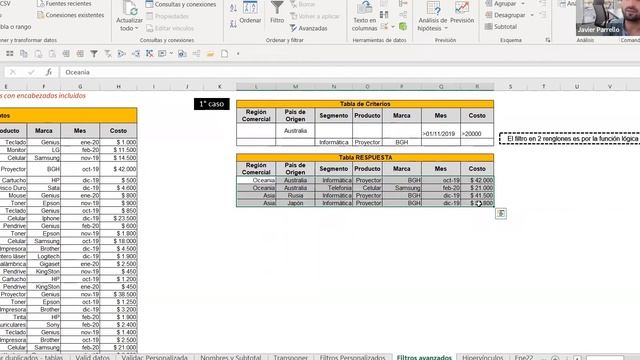Select result cell Rusia
Screen dimensions: 640x360
(295, 196)
